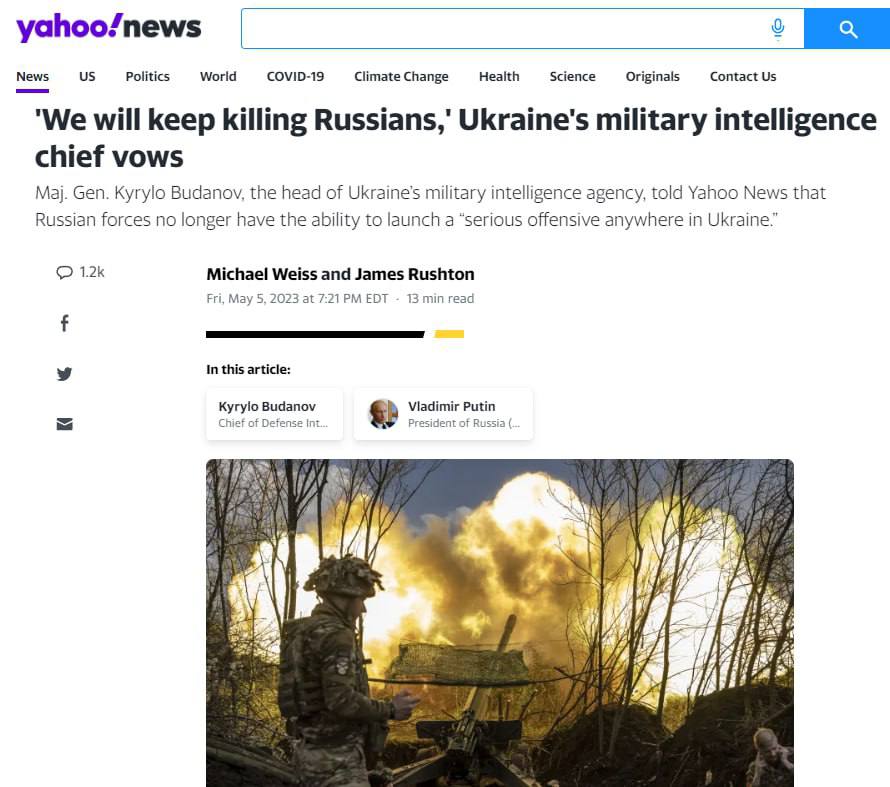Select COVID-19 in the navigation bar
Image resolution: width=890 pixels, height=787 pixels.
click(295, 77)
